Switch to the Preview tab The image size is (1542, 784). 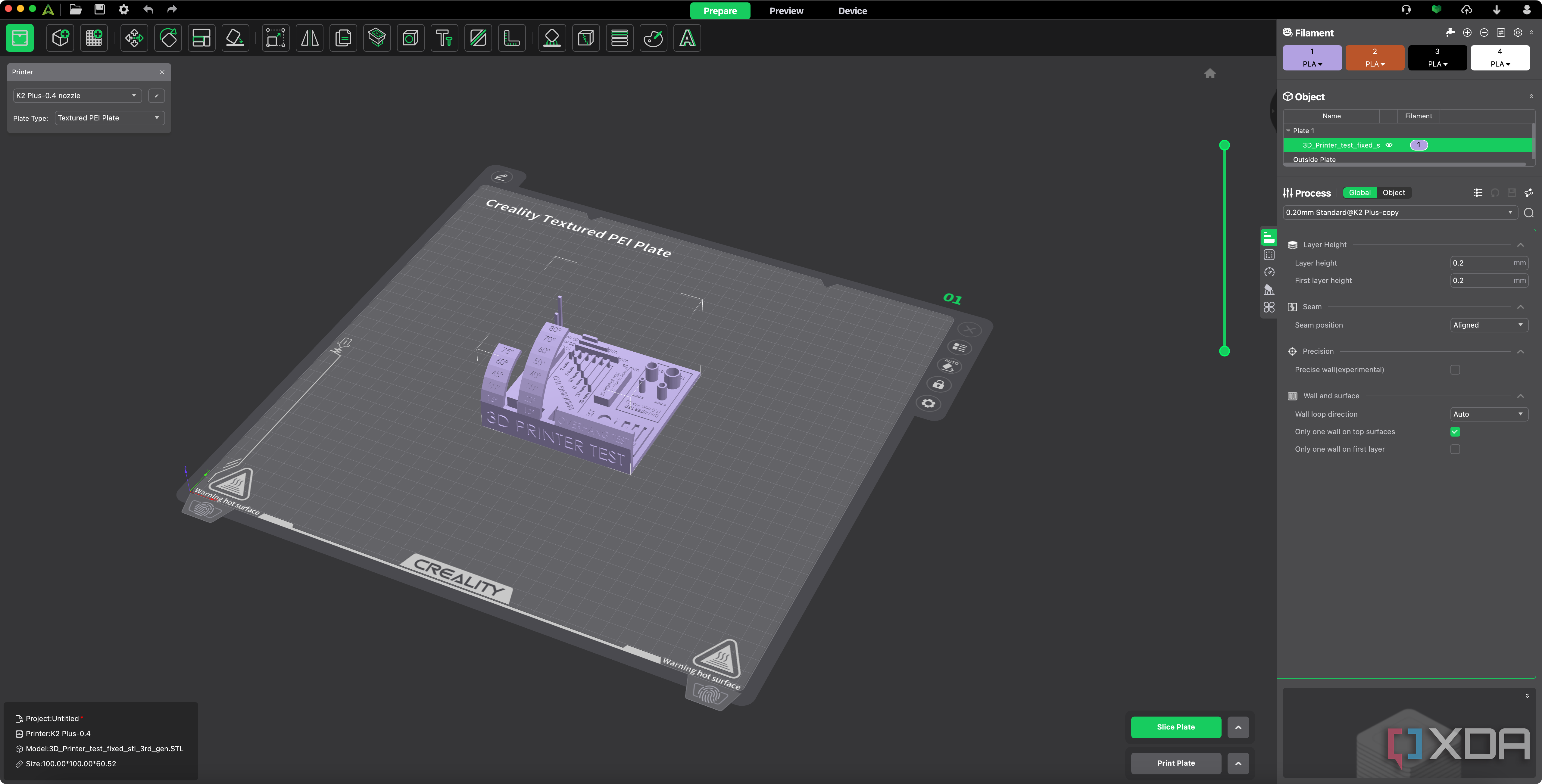[786, 11]
